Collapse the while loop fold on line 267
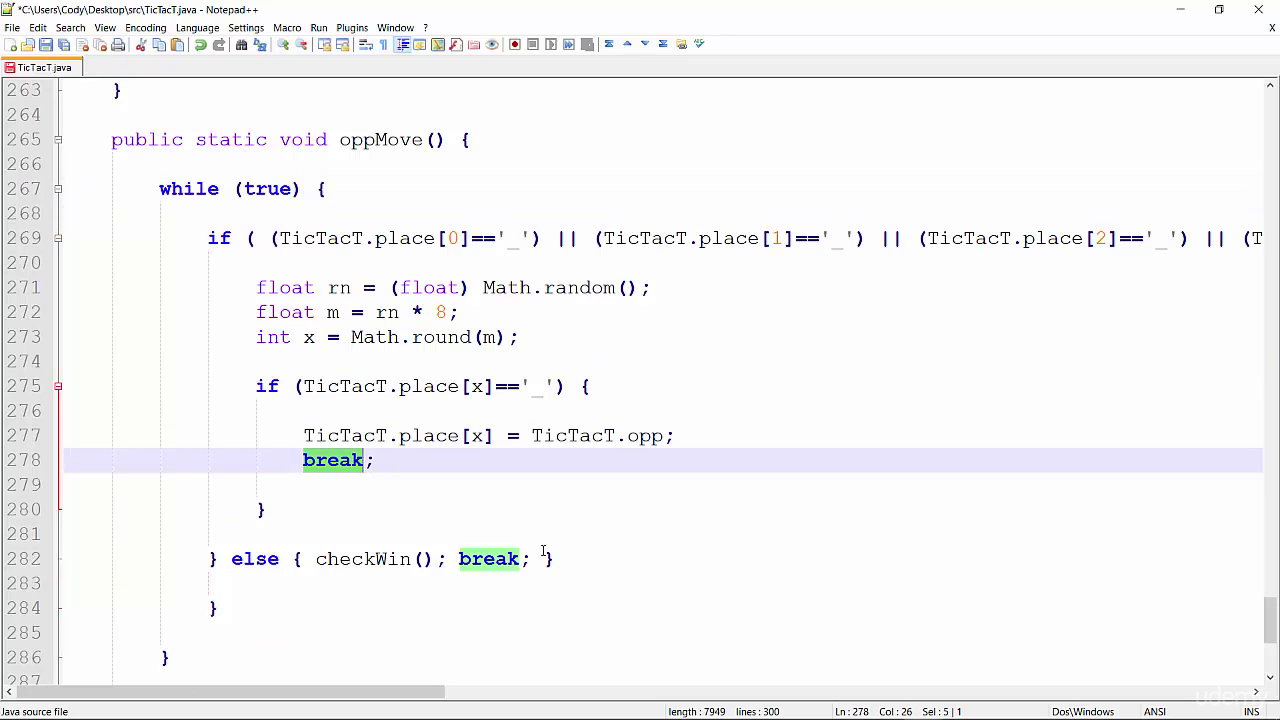Viewport: 1280px width, 720px height. click(58, 189)
